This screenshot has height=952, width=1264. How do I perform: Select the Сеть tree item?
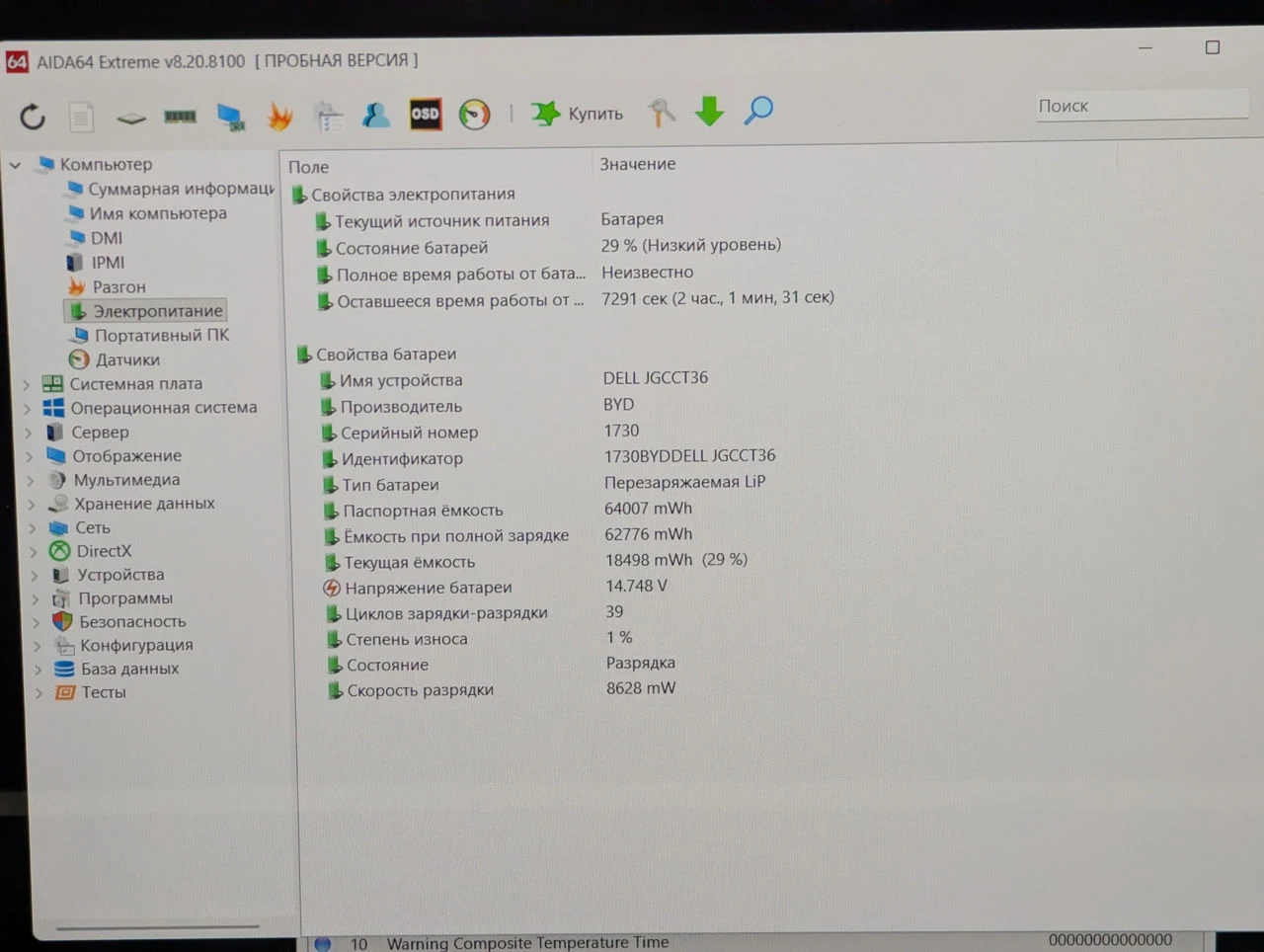click(x=80, y=528)
